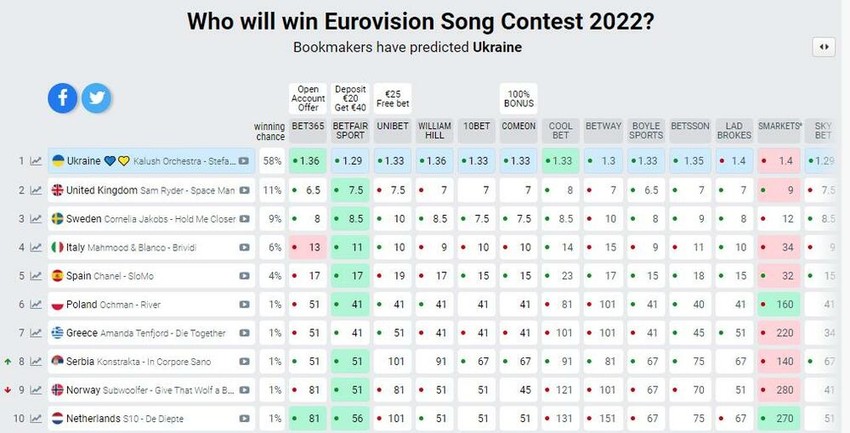Expand the table width with the arrows button
Image resolution: width=850 pixels, height=433 pixels.
[x=824, y=47]
